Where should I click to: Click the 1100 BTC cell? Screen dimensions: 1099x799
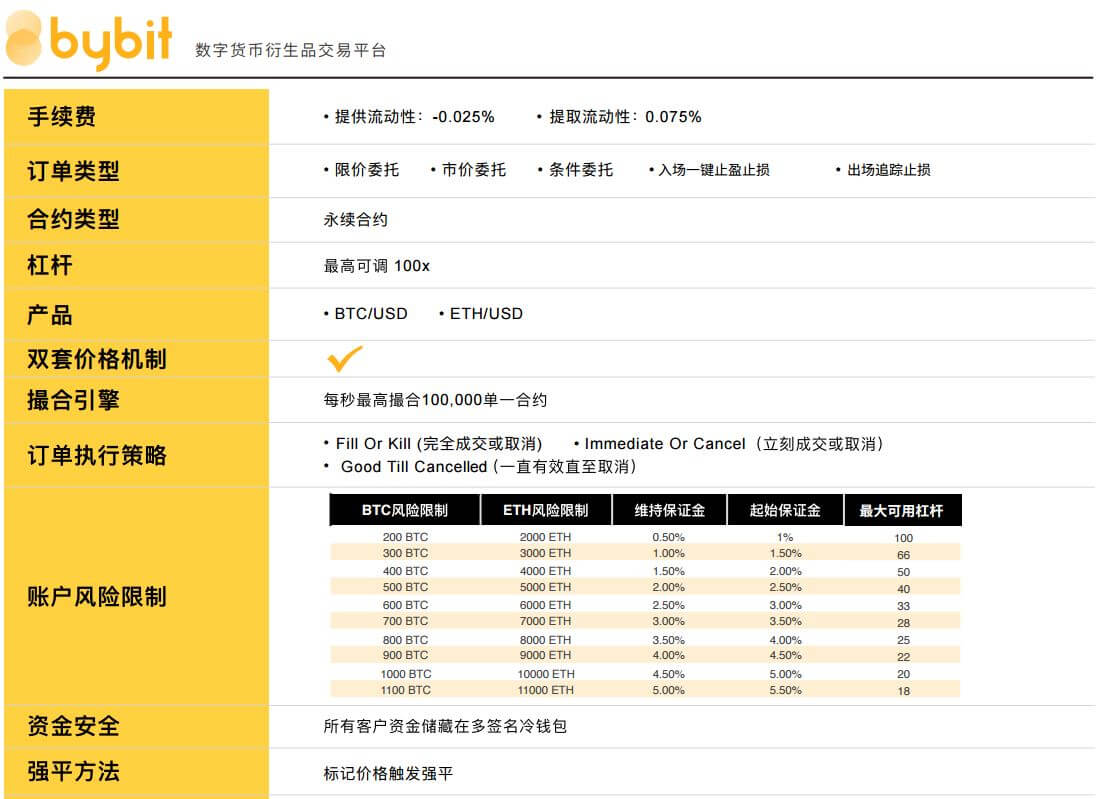pos(406,690)
